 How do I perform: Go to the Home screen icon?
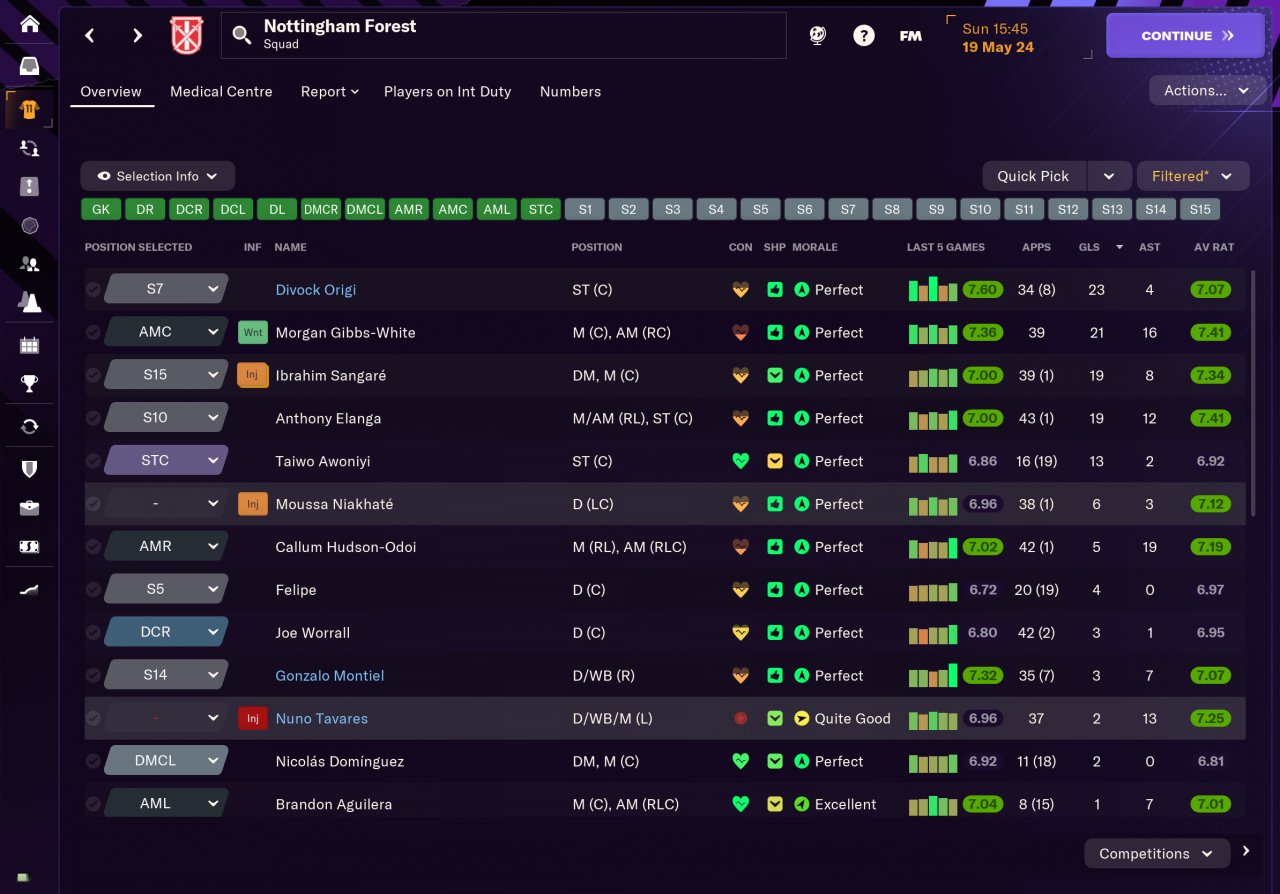[x=30, y=23]
